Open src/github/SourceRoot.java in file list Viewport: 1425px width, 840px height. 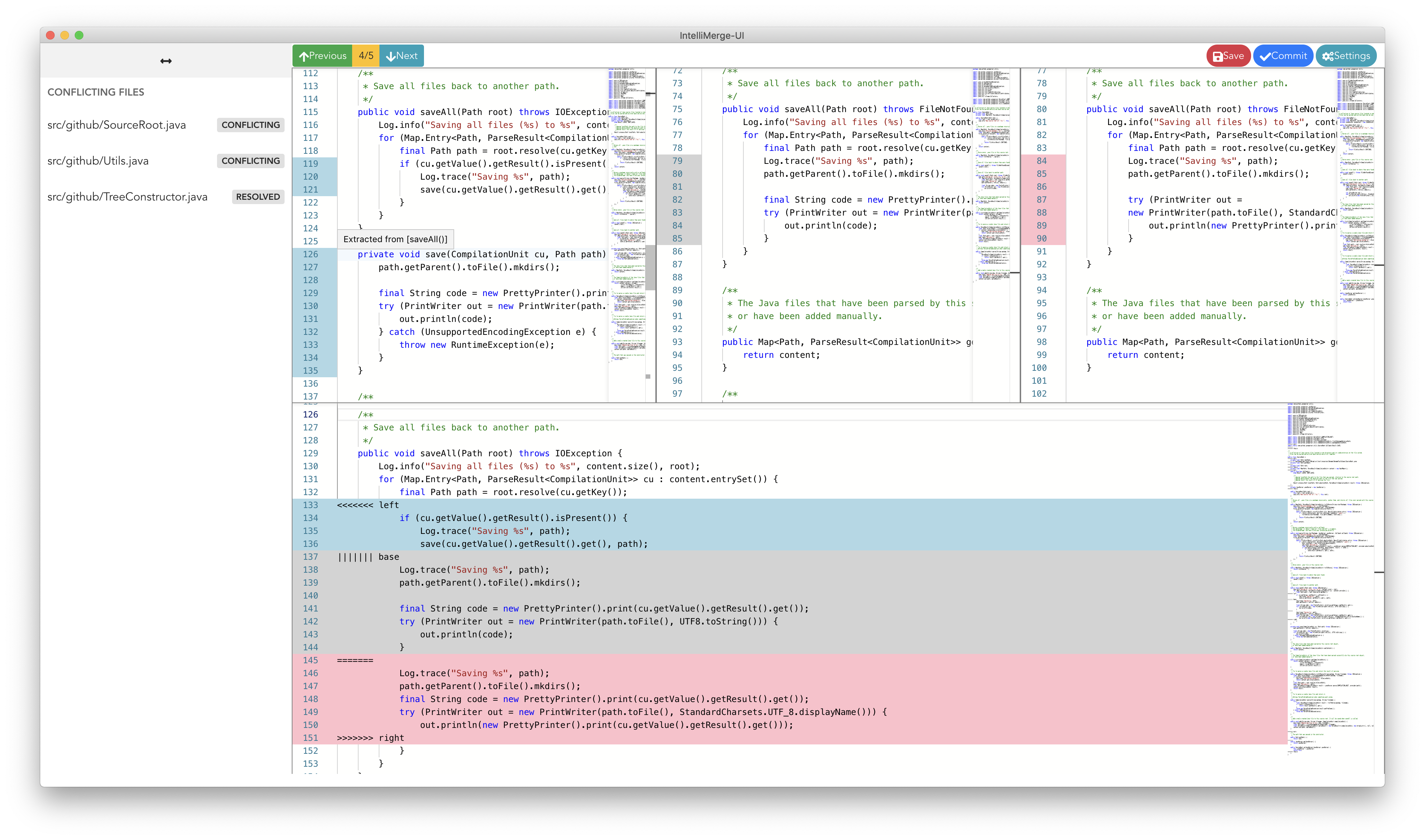[116, 125]
